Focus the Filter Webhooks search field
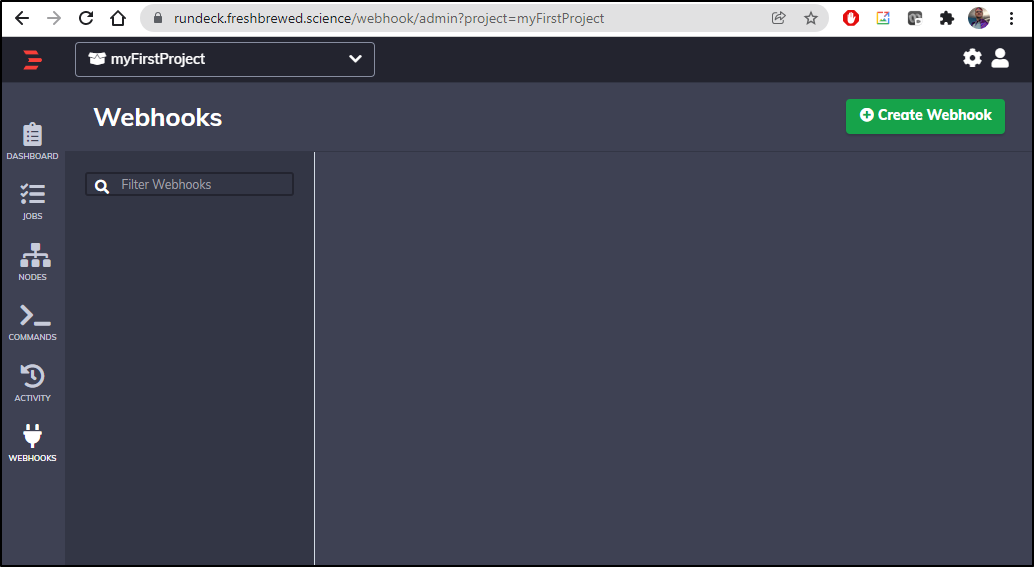The width and height of the screenshot is (1034, 567). click(189, 185)
